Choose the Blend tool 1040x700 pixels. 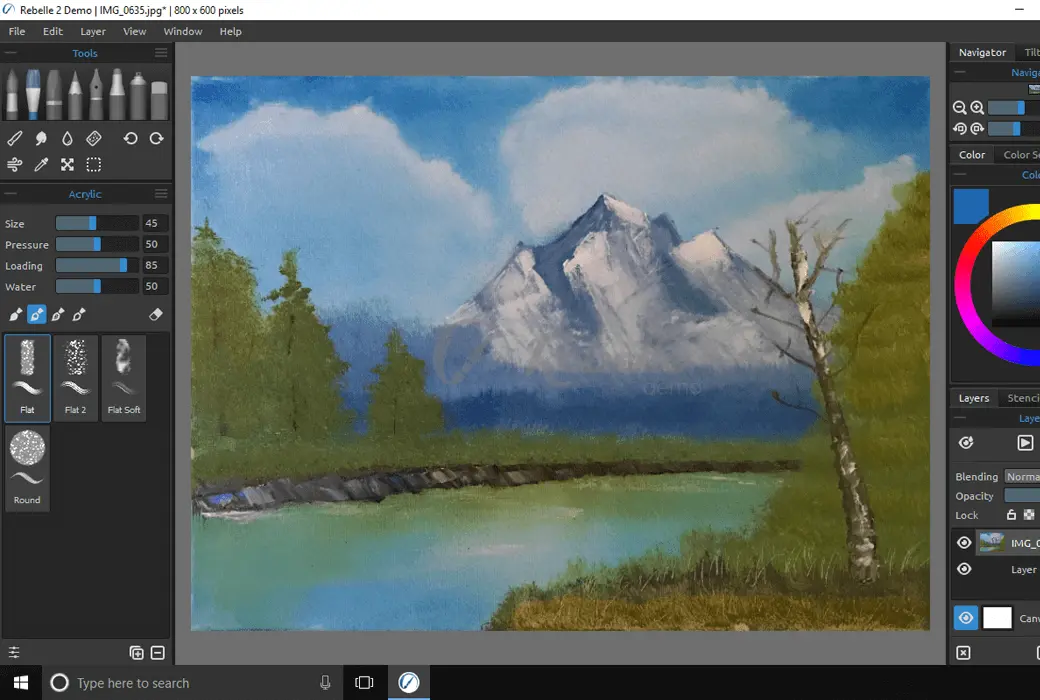pos(15,138)
